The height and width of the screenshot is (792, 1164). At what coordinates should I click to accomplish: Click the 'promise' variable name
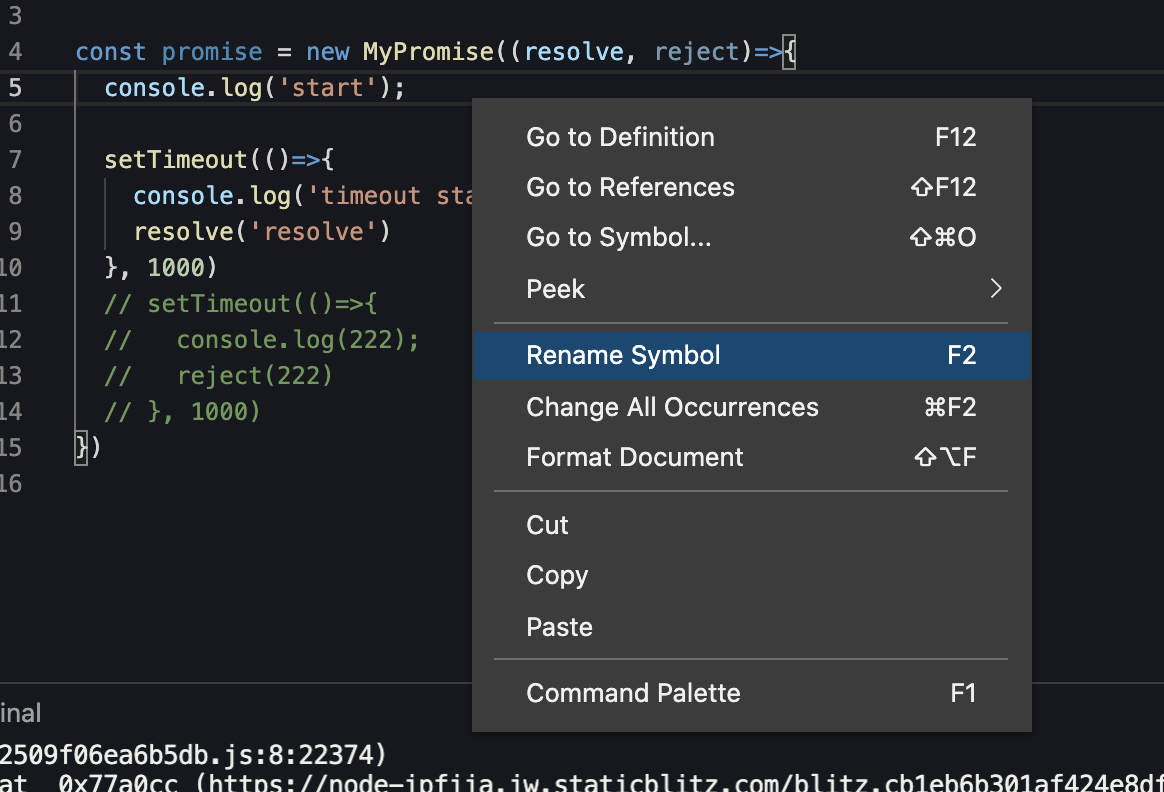click(212, 52)
